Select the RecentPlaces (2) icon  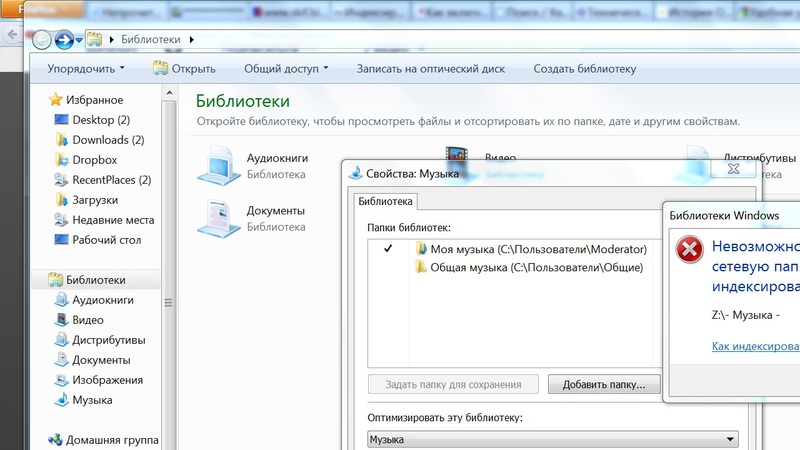tap(61, 180)
